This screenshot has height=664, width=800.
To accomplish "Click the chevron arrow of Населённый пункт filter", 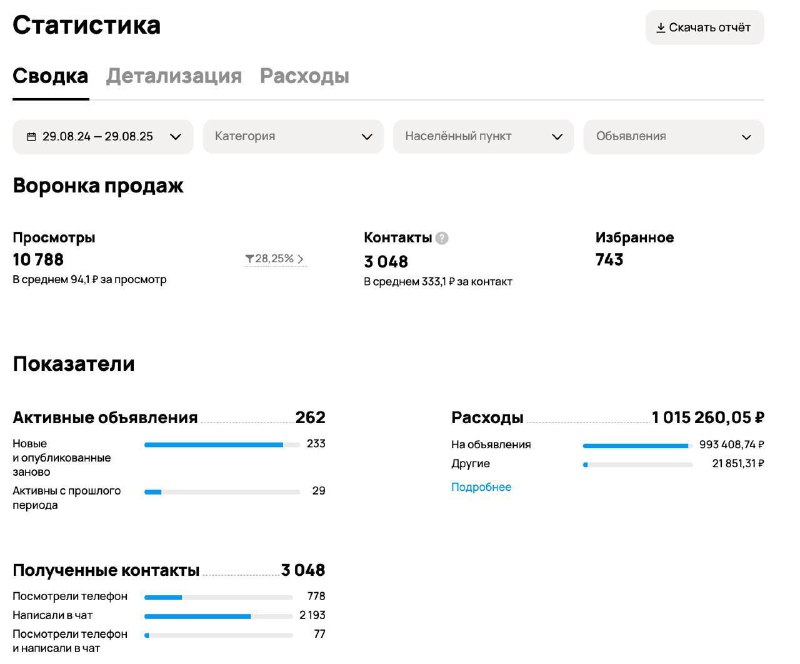I will 557,137.
